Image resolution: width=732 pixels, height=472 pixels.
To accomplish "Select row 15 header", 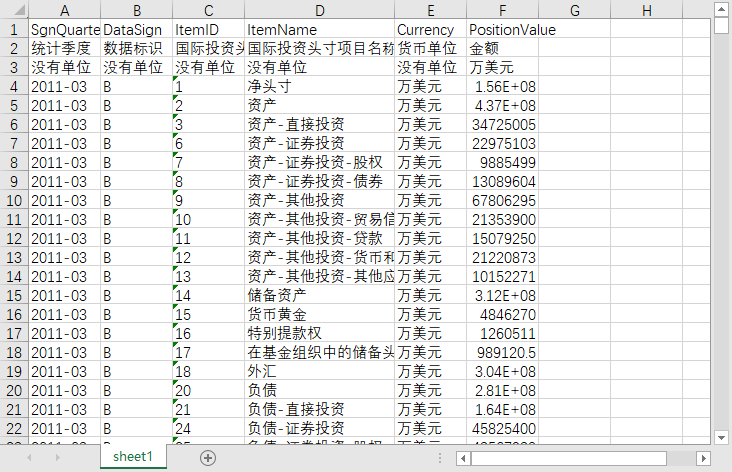I will 14,296.
